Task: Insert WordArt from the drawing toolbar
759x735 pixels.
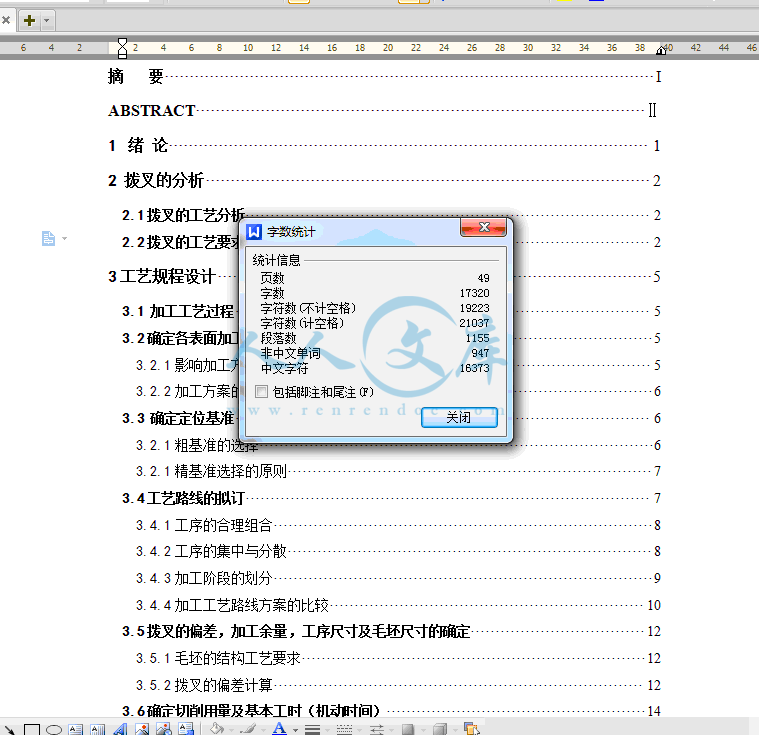Action: tap(120, 729)
